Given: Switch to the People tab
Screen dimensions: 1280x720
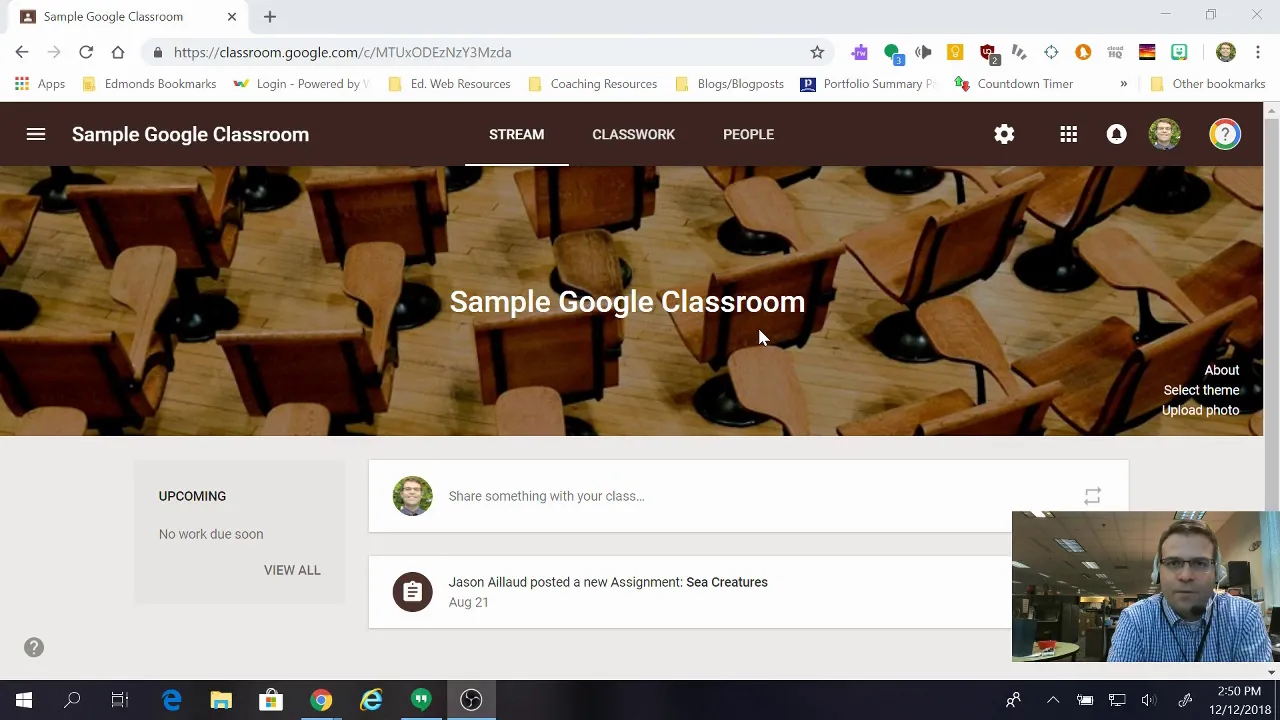Looking at the screenshot, I should coord(748,134).
